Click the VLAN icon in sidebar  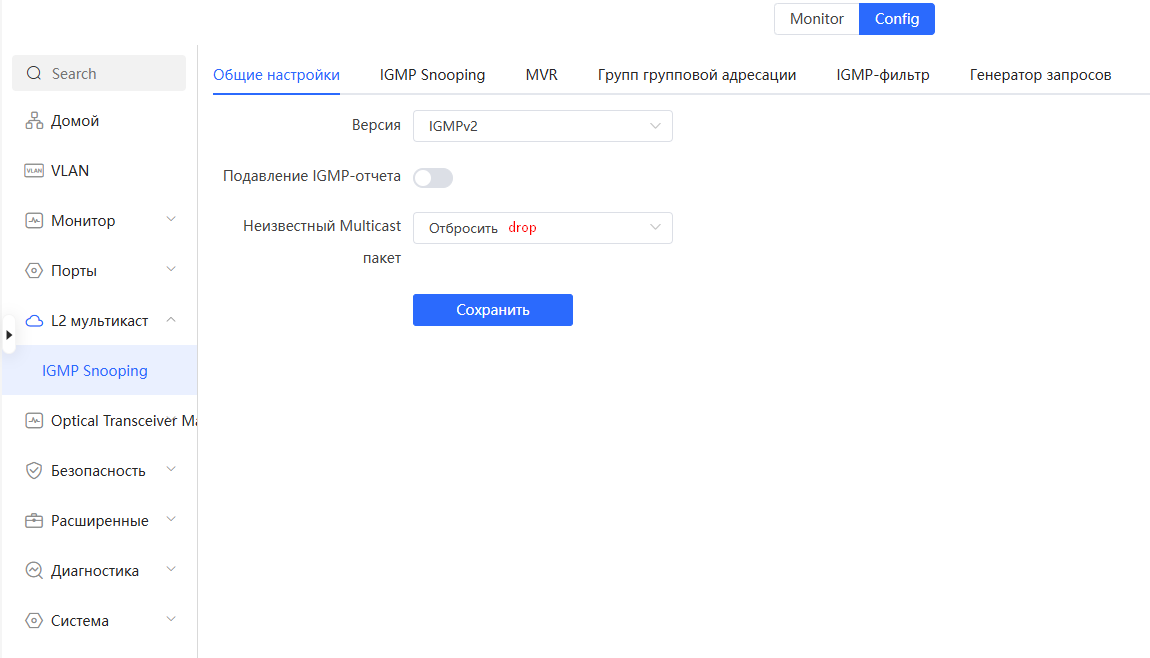pyautogui.click(x=34, y=171)
